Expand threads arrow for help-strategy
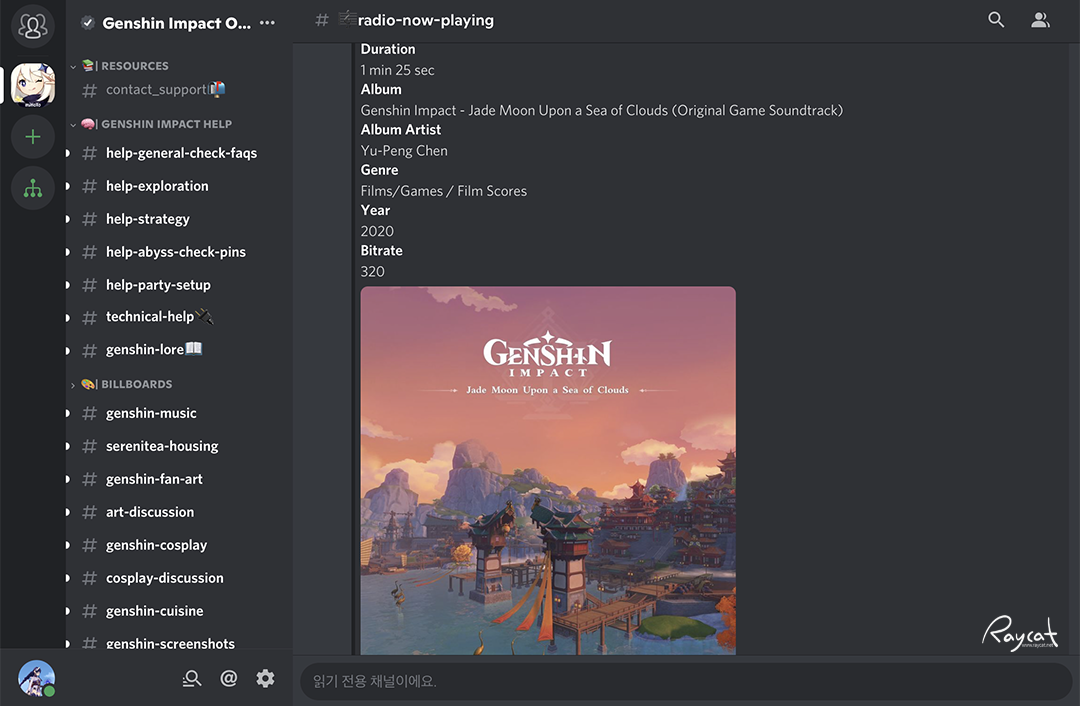Viewport: 1080px width, 706px height. [68, 219]
